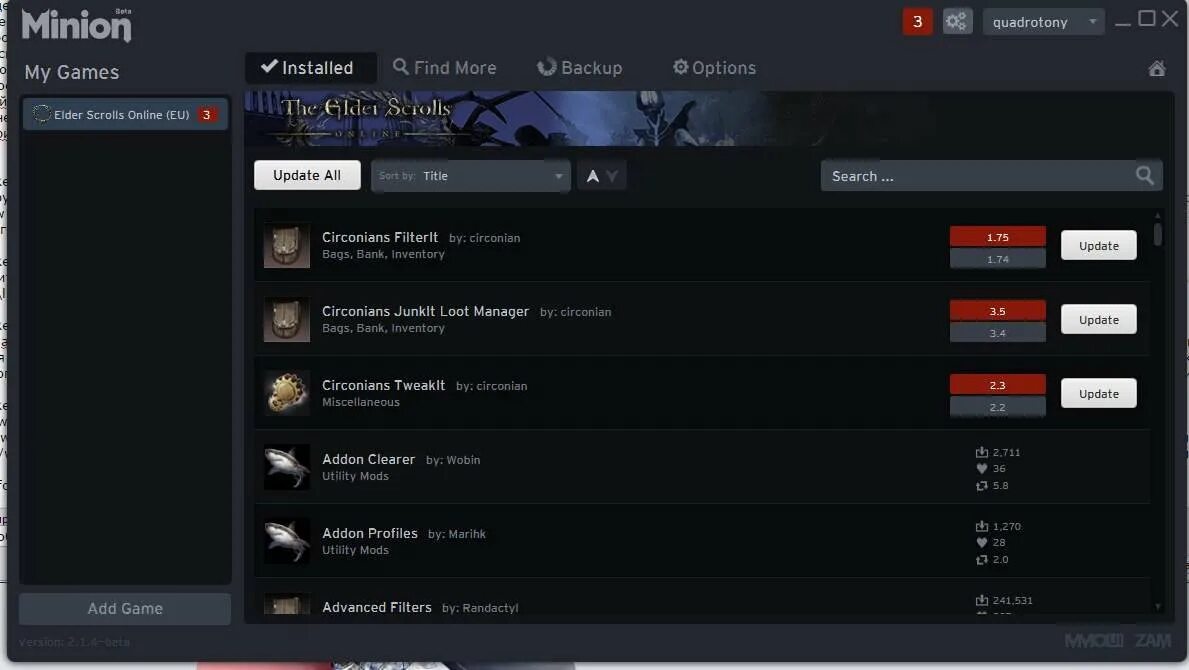
Task: Click the Addon Clearer downloads count icon
Action: click(981, 452)
